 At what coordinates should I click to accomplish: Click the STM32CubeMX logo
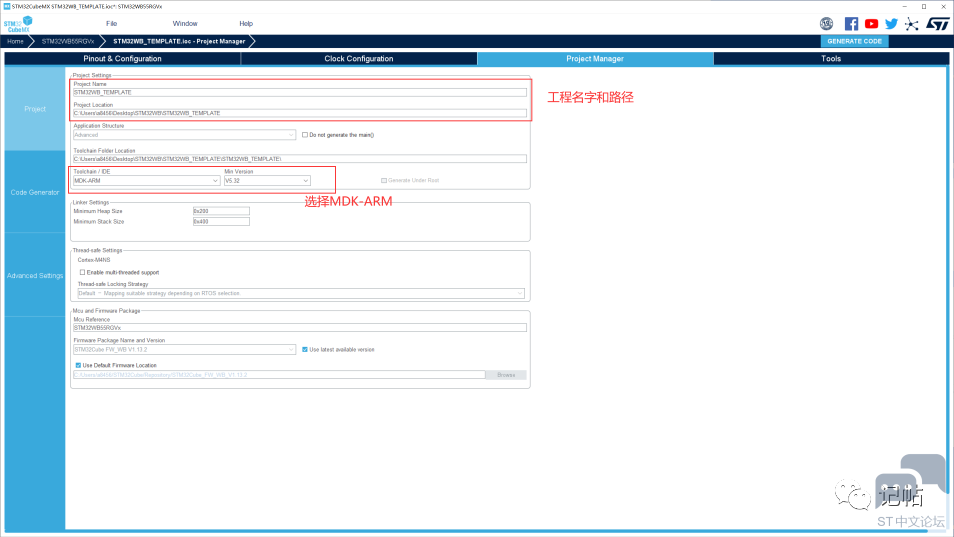pos(17,24)
